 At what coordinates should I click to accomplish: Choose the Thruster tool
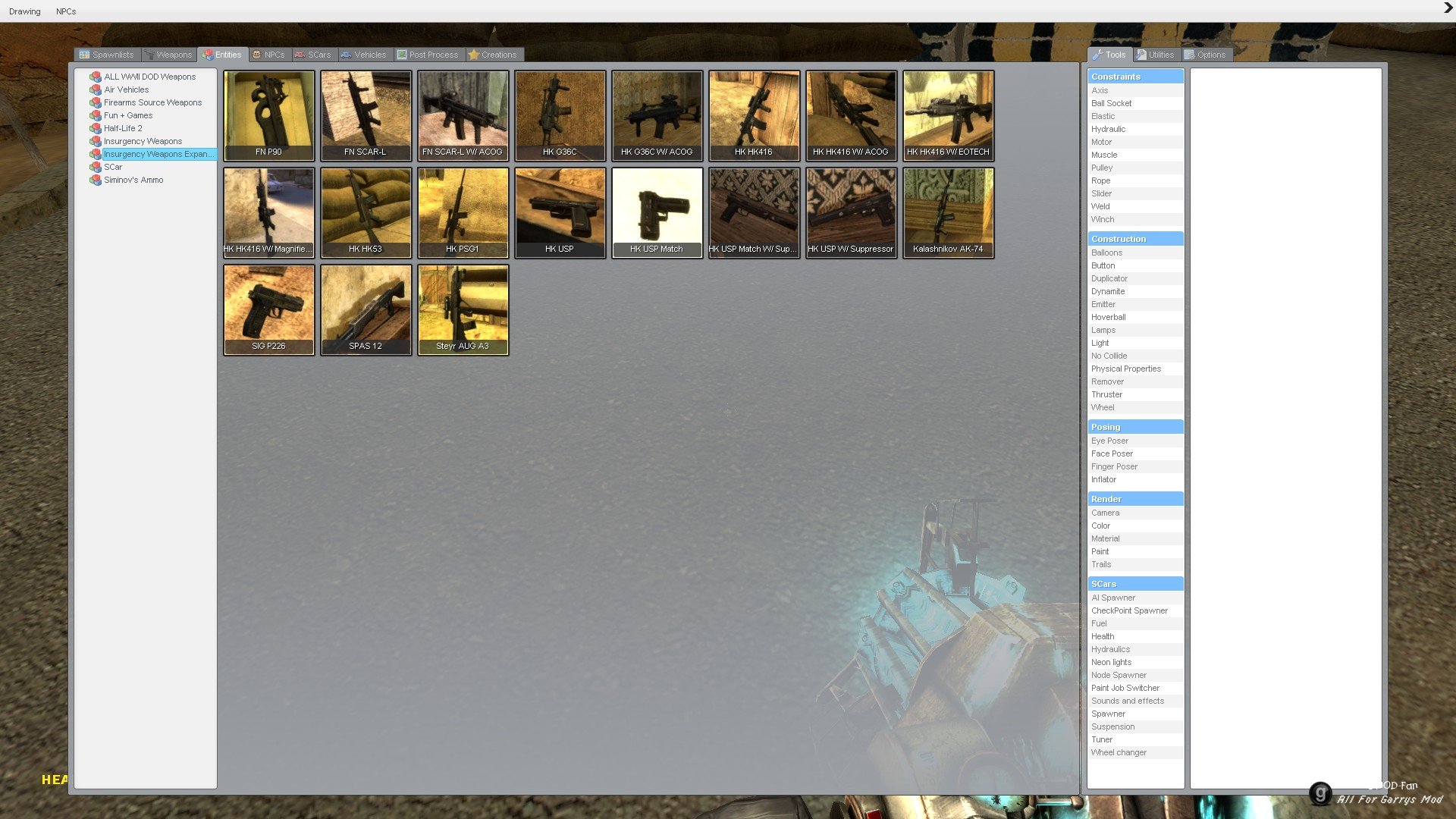coord(1135,394)
